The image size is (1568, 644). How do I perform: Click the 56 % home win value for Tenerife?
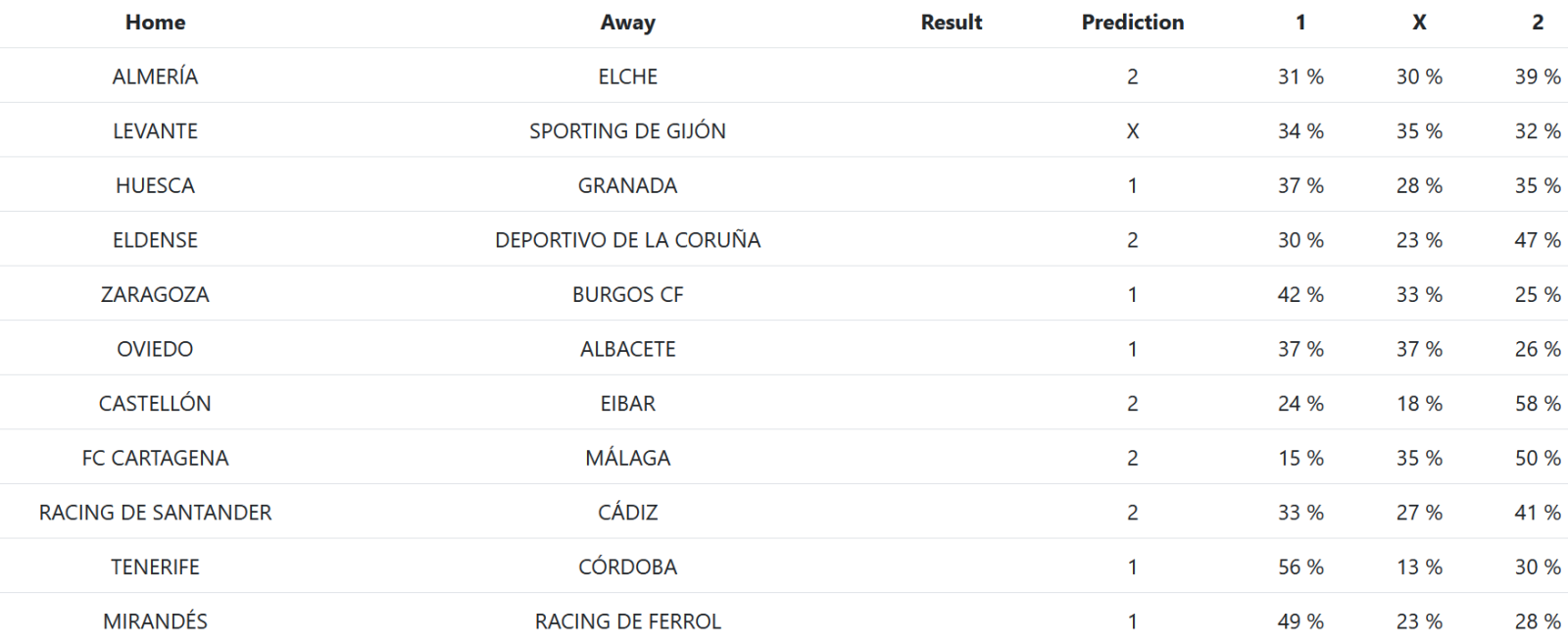pos(1300,567)
